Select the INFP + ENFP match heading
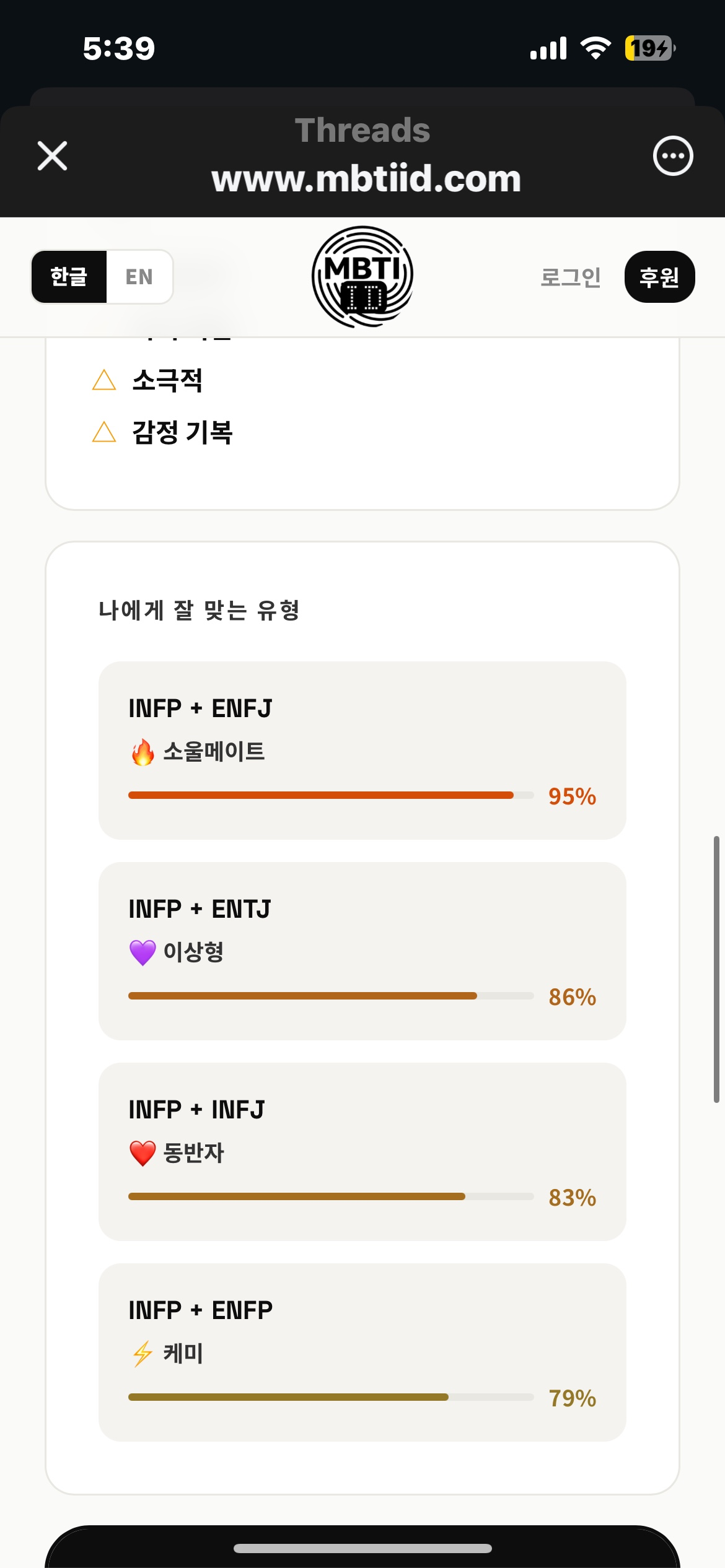The image size is (725, 1568). [x=200, y=1310]
